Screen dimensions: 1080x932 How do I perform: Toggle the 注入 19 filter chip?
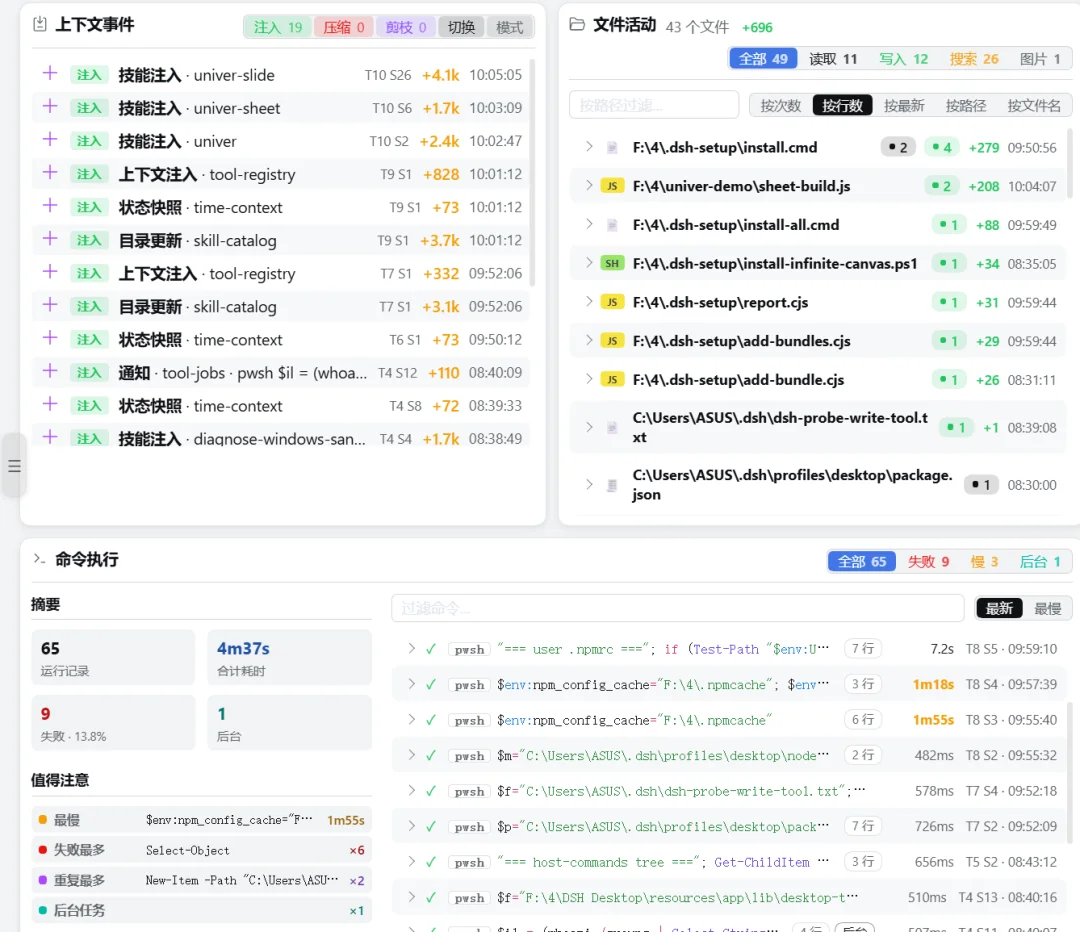[x=278, y=28]
